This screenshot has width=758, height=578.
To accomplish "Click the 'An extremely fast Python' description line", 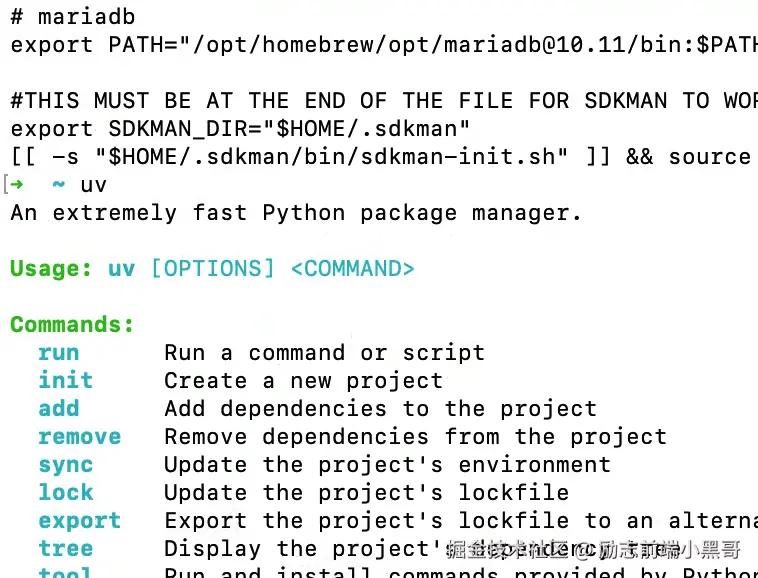I will [x=295, y=213].
